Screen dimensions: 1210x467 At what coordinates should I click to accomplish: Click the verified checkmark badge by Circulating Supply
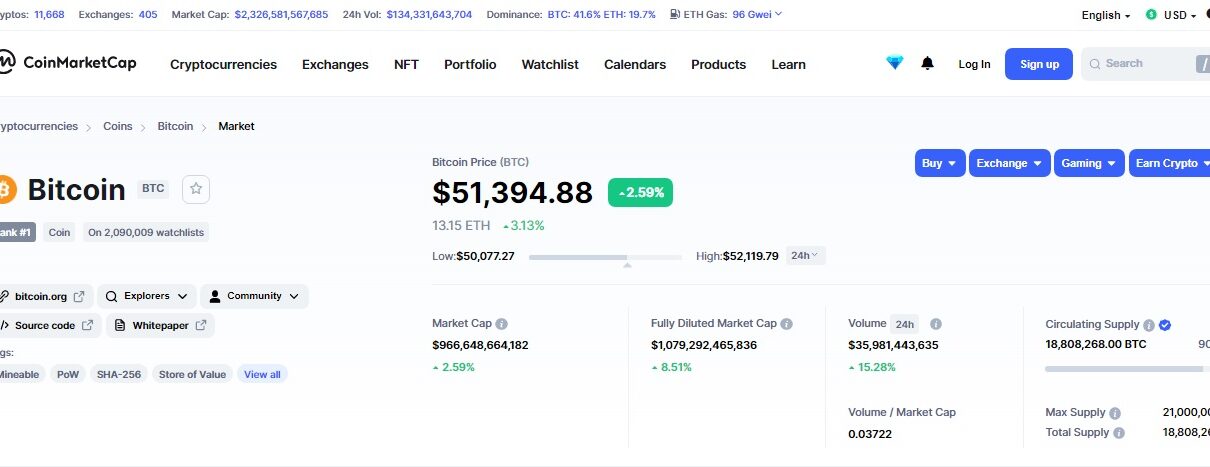(1165, 325)
